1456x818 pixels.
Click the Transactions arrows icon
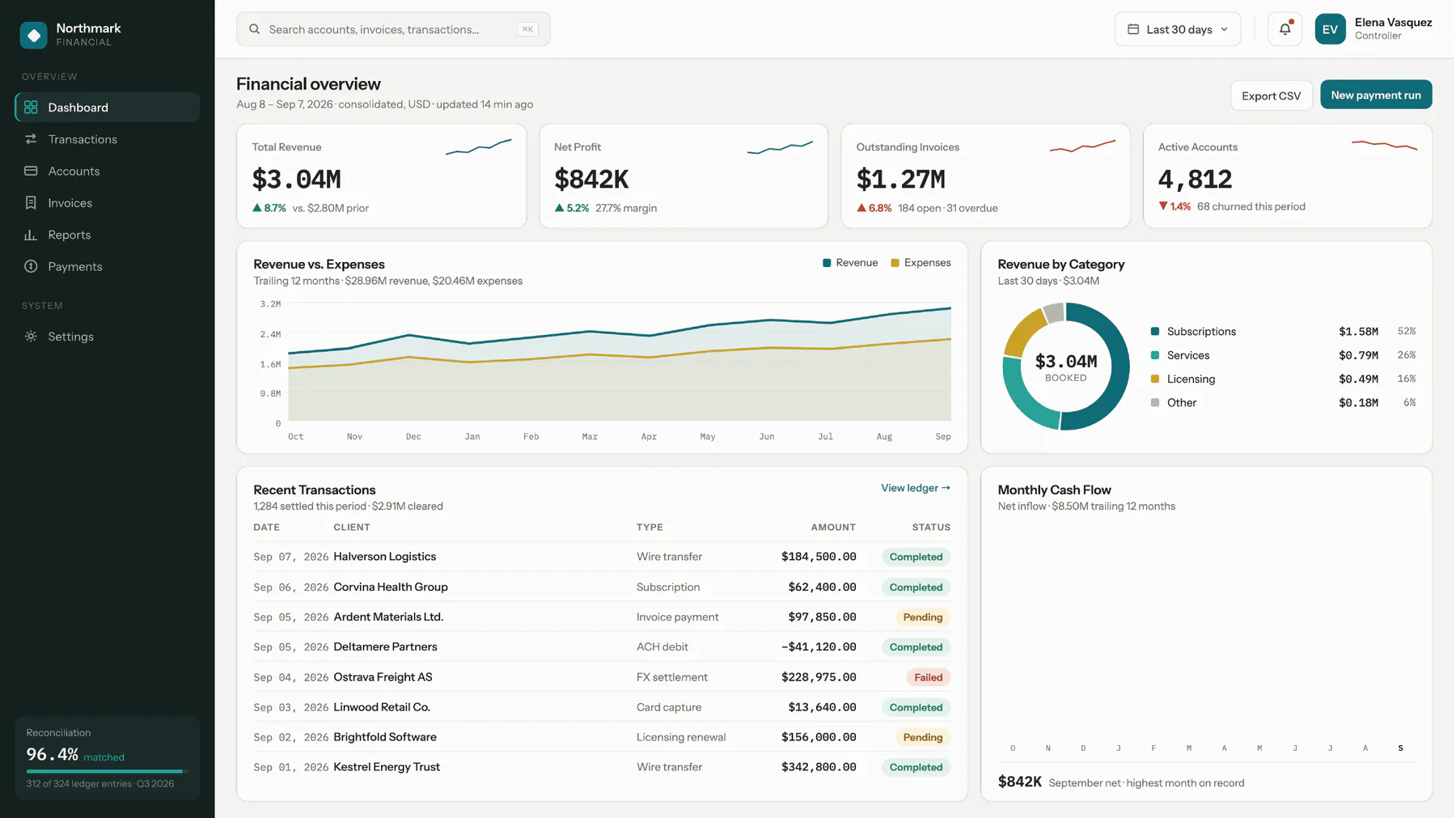coord(31,139)
